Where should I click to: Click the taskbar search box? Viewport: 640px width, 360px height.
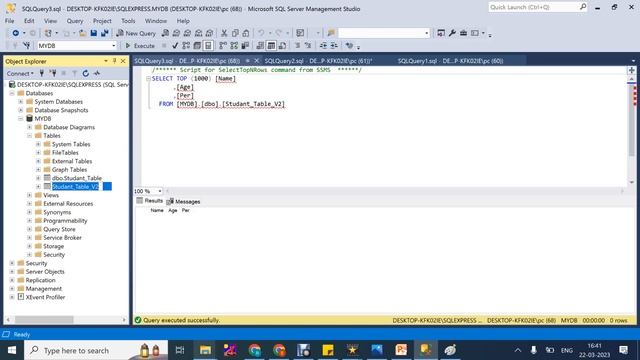point(96,350)
